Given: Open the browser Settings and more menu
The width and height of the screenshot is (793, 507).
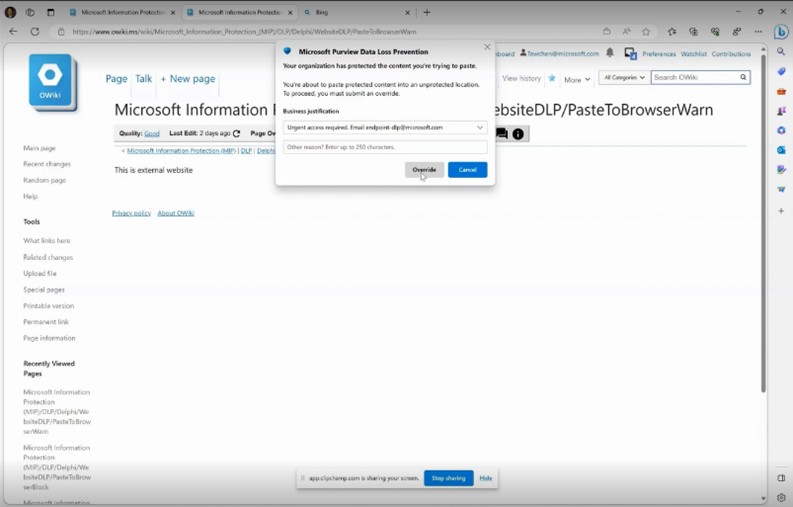Looking at the screenshot, I should (758, 31).
